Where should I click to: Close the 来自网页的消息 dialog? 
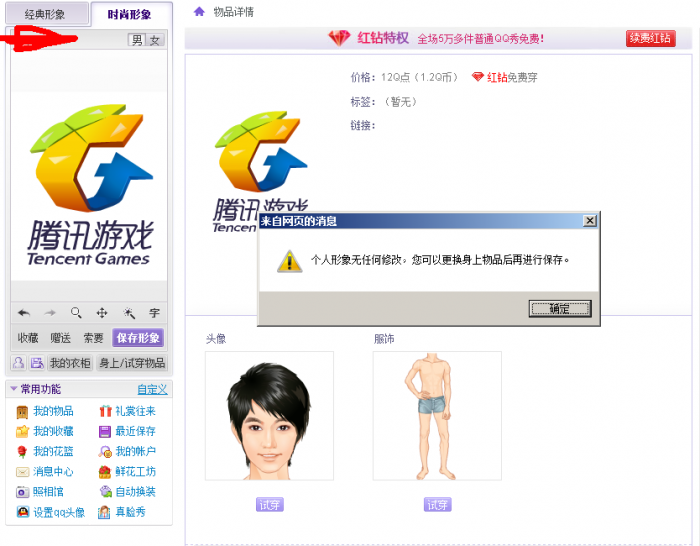point(590,221)
